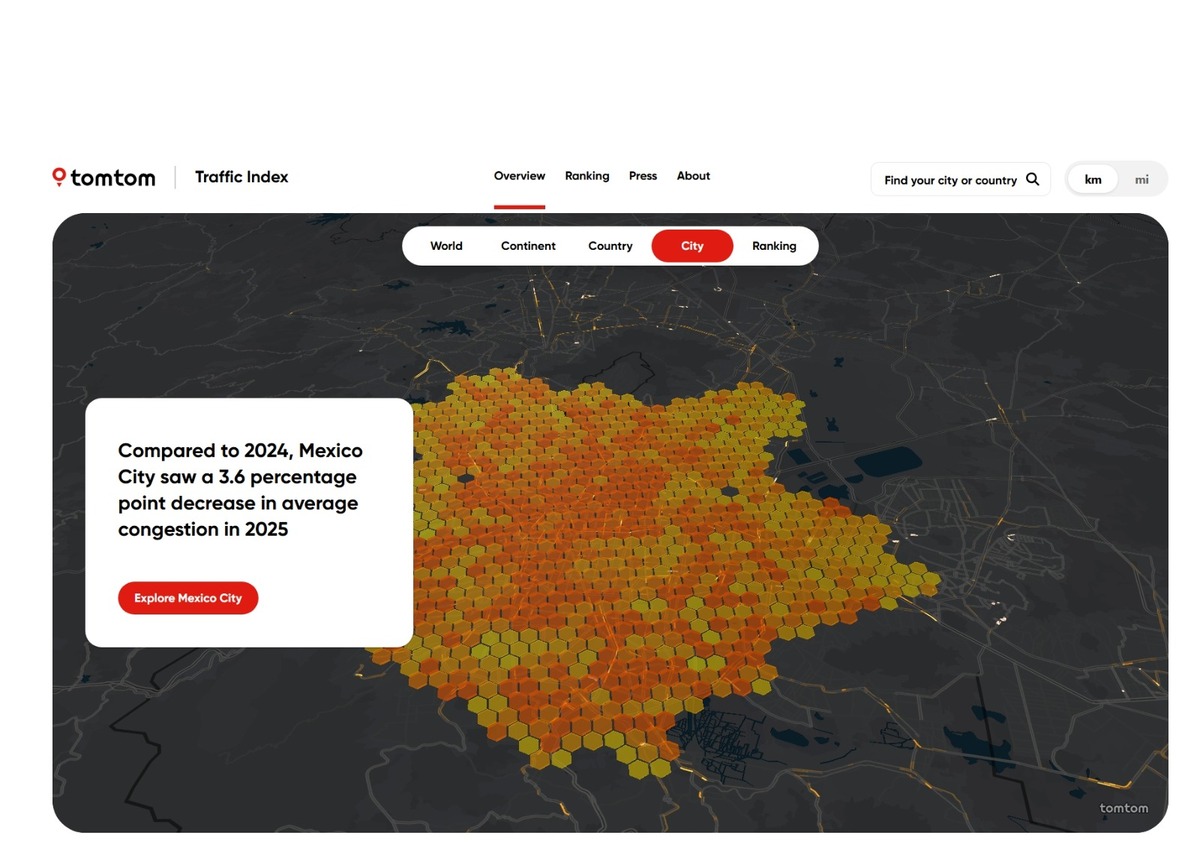Select the active City tab
The height and width of the screenshot is (844, 1200).
[692, 246]
